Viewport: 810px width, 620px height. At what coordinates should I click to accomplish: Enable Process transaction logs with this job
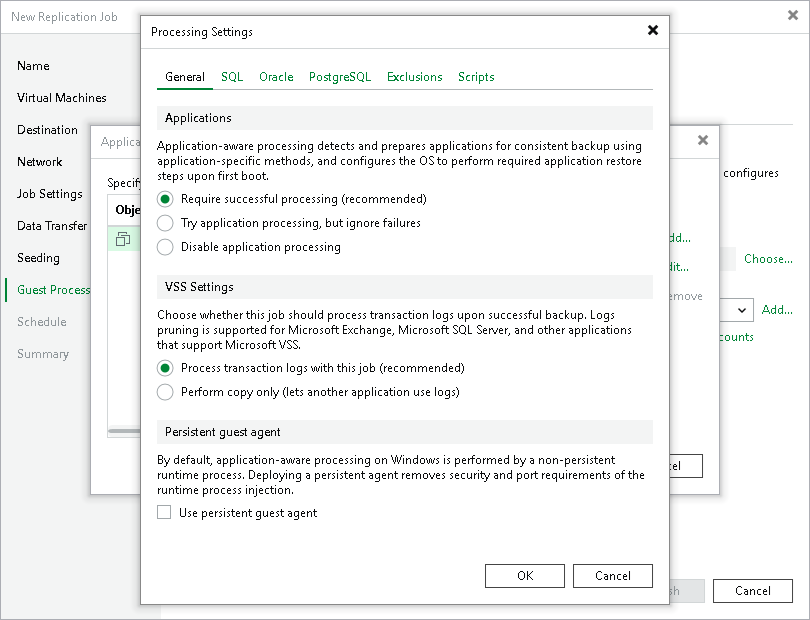pyautogui.click(x=166, y=368)
